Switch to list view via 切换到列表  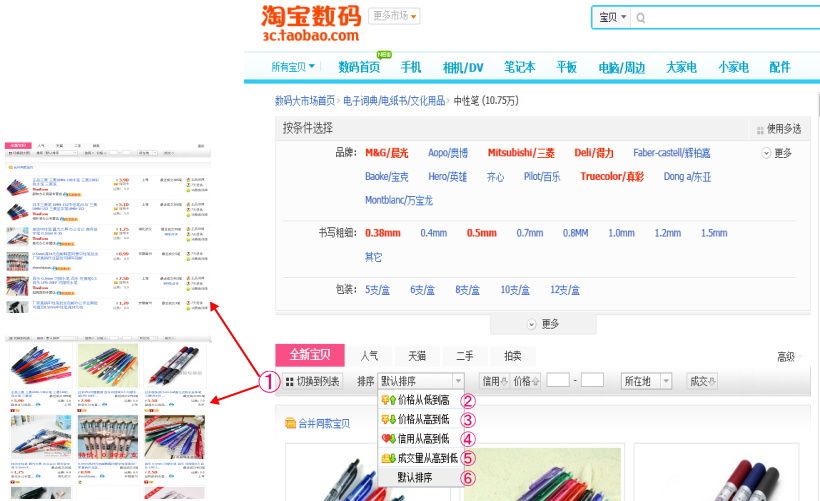tap(313, 381)
